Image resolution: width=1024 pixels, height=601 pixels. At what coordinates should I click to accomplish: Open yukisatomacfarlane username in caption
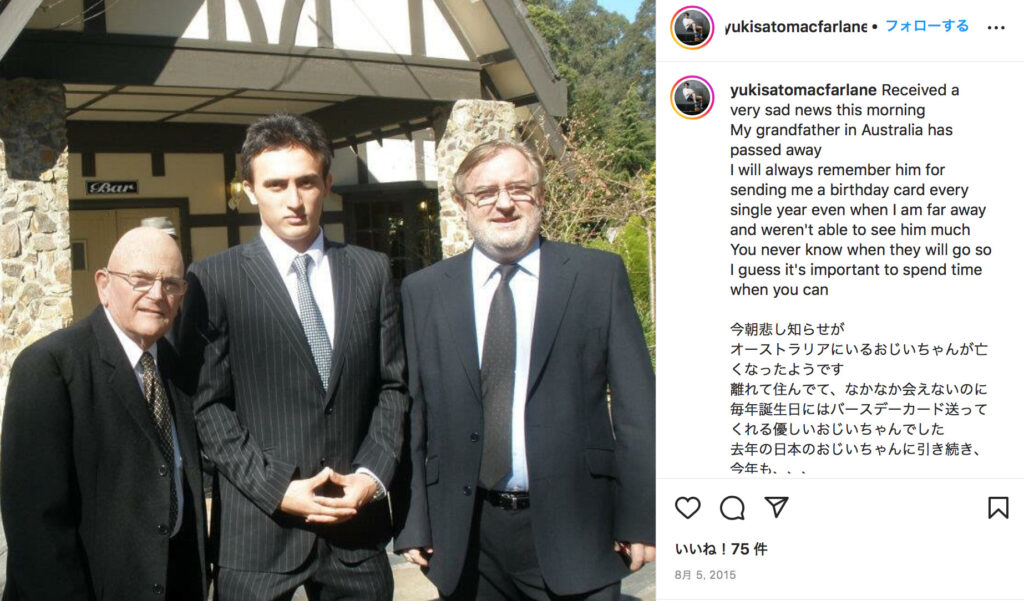803,90
